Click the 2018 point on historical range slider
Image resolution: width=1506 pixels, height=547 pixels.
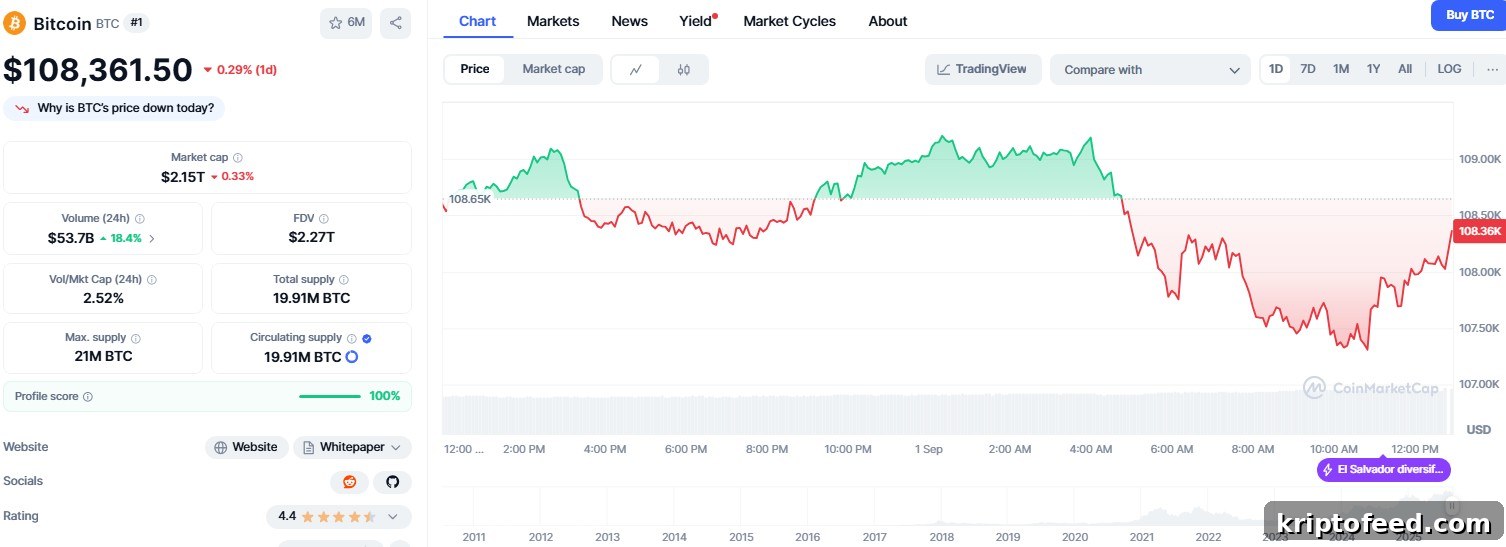click(941, 537)
